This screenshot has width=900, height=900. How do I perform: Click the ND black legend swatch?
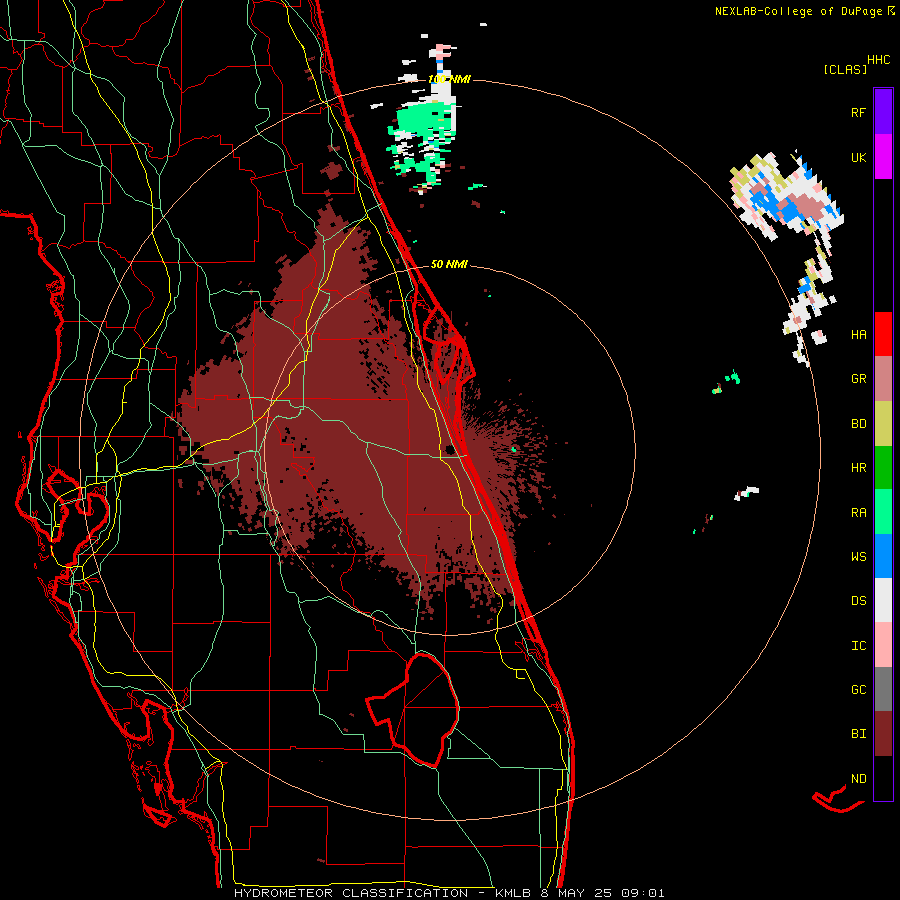(x=883, y=778)
